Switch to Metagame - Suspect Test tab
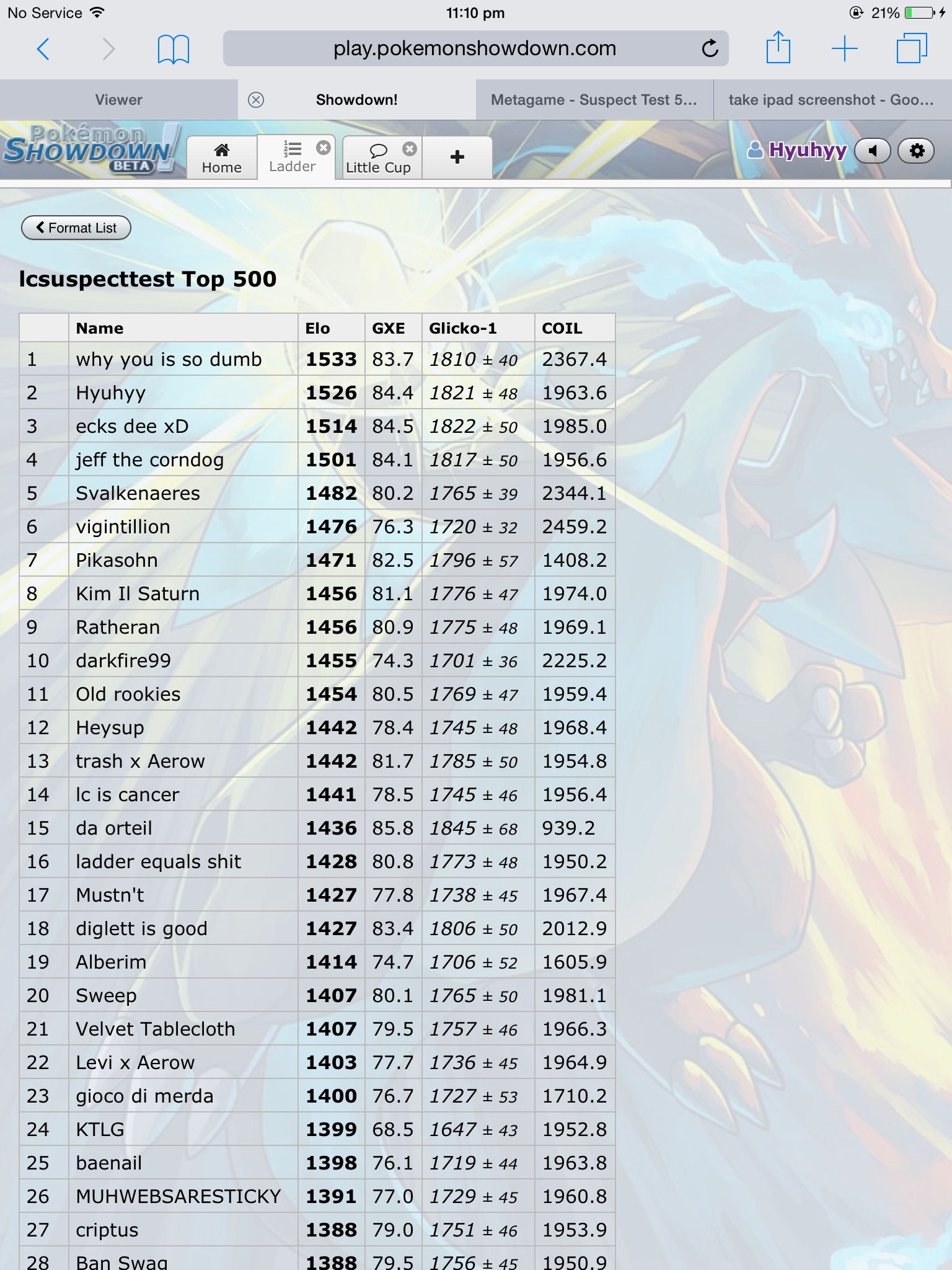The height and width of the screenshot is (1270, 952). [x=594, y=100]
